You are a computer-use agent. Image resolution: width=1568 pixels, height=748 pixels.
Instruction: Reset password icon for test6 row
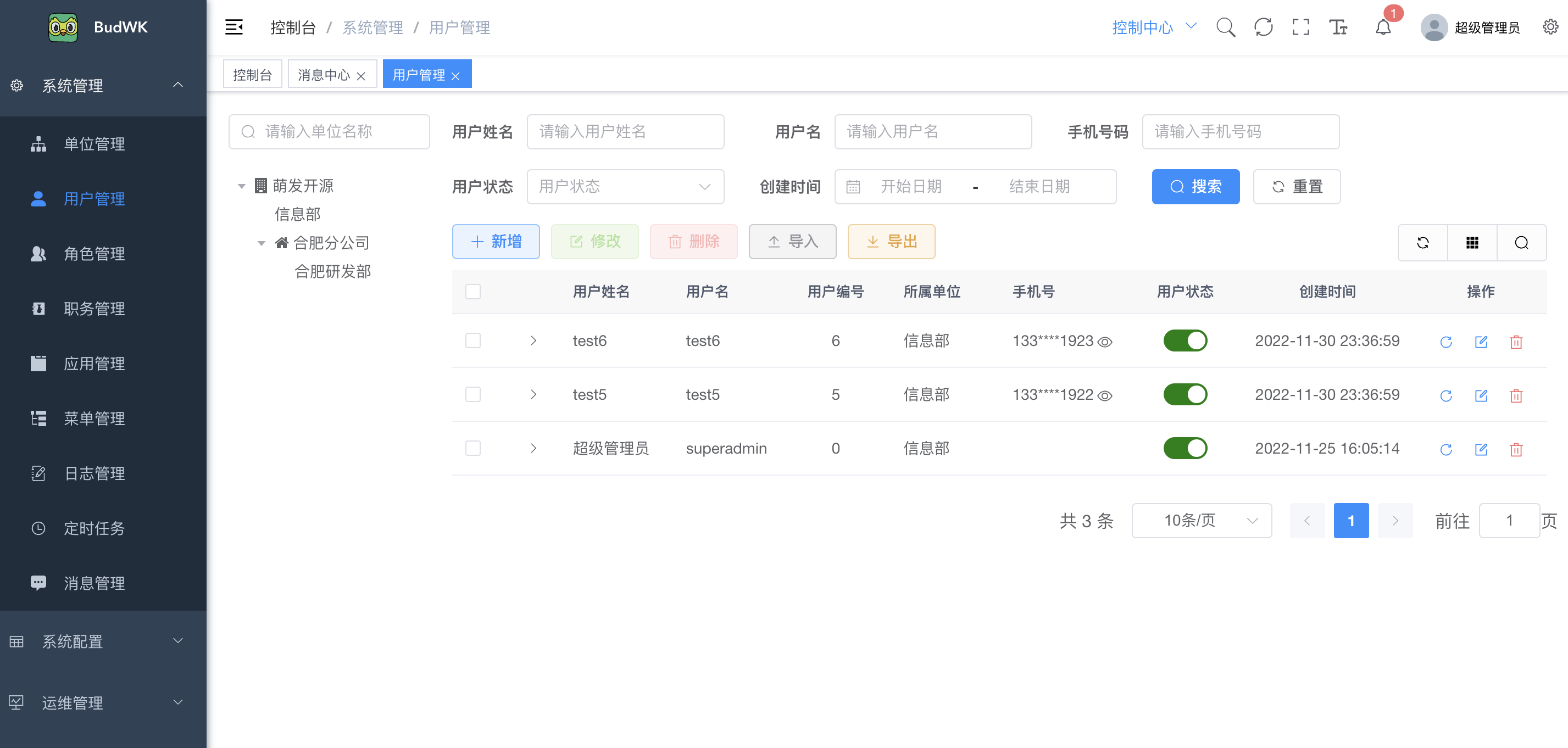coord(1445,342)
